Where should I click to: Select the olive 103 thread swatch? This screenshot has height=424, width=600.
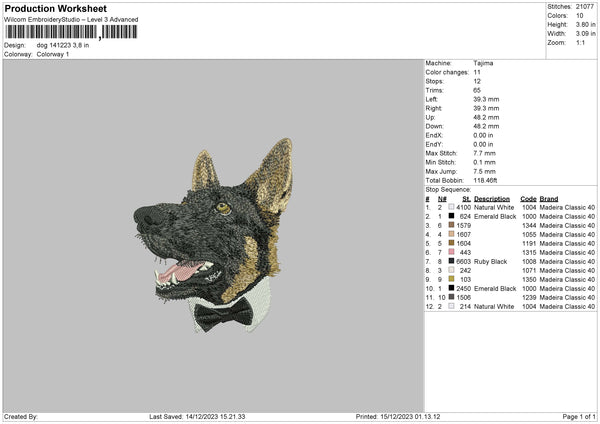(x=452, y=279)
